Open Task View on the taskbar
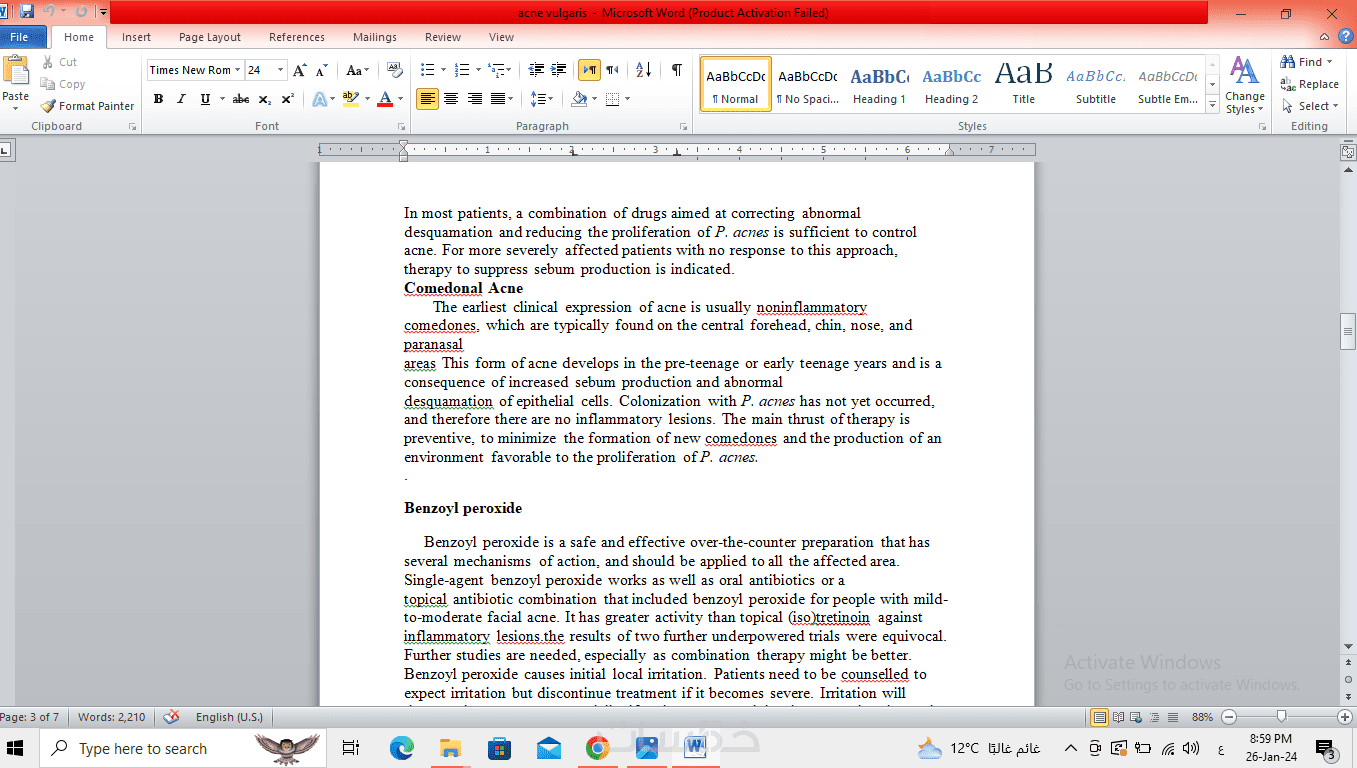This screenshot has width=1357, height=768. [x=350, y=748]
